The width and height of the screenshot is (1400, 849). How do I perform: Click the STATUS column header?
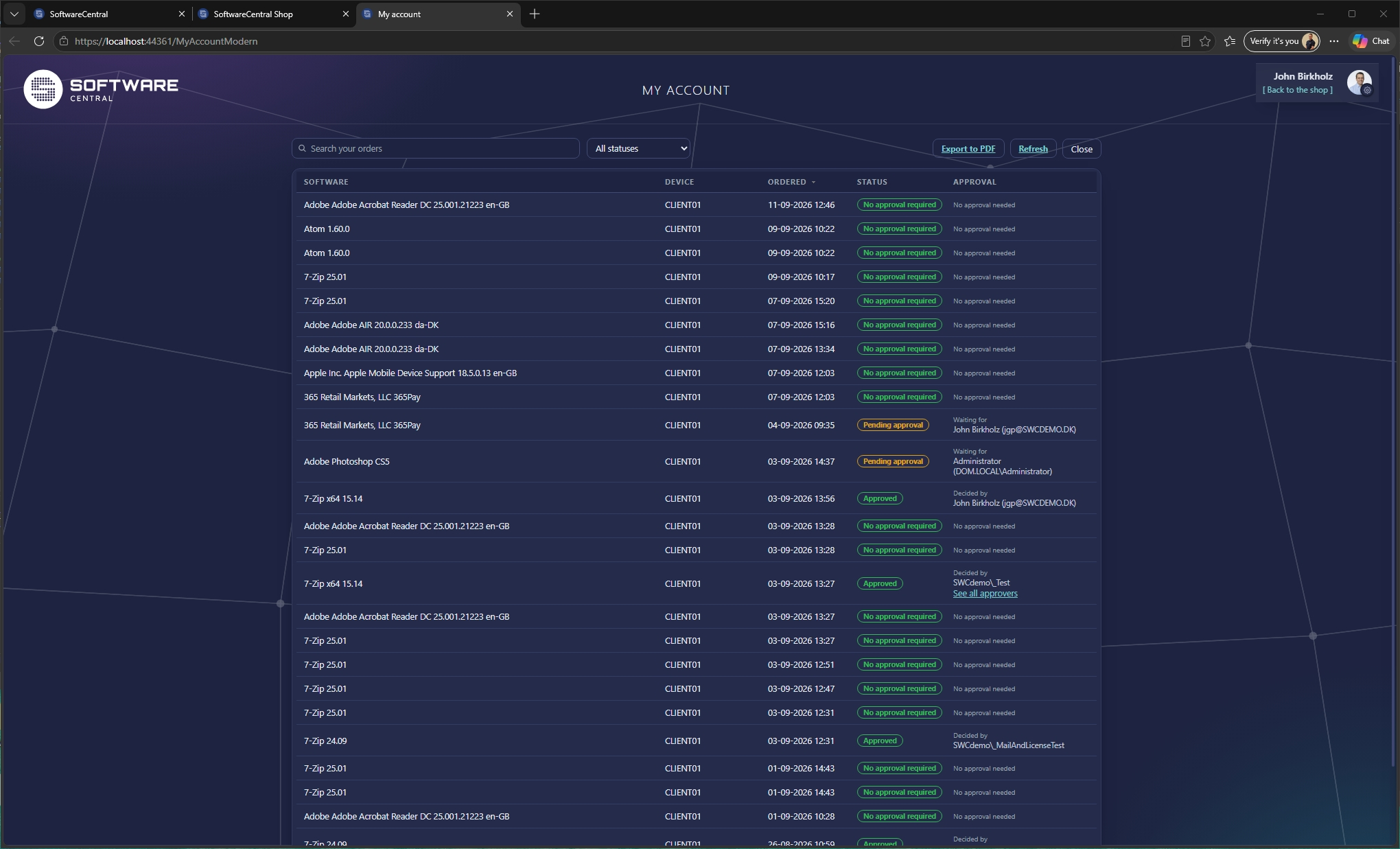pyautogui.click(x=872, y=182)
